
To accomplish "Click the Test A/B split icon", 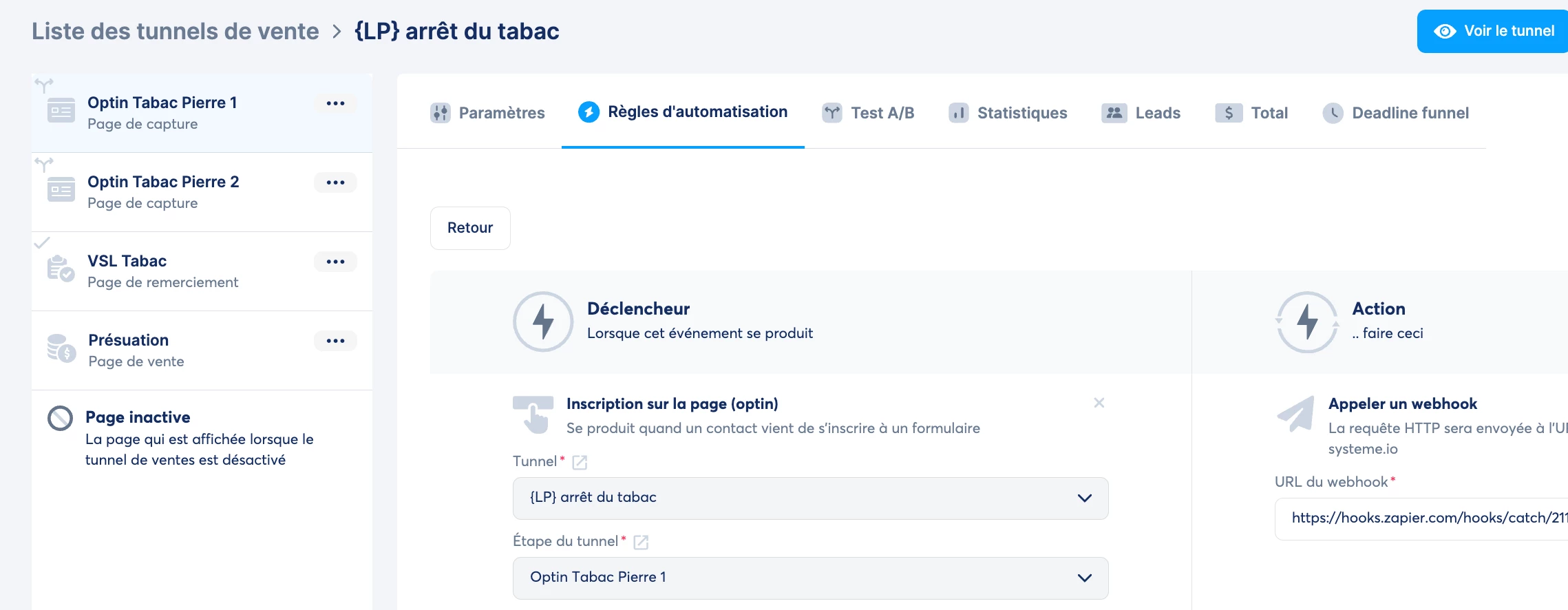I will pos(832,113).
